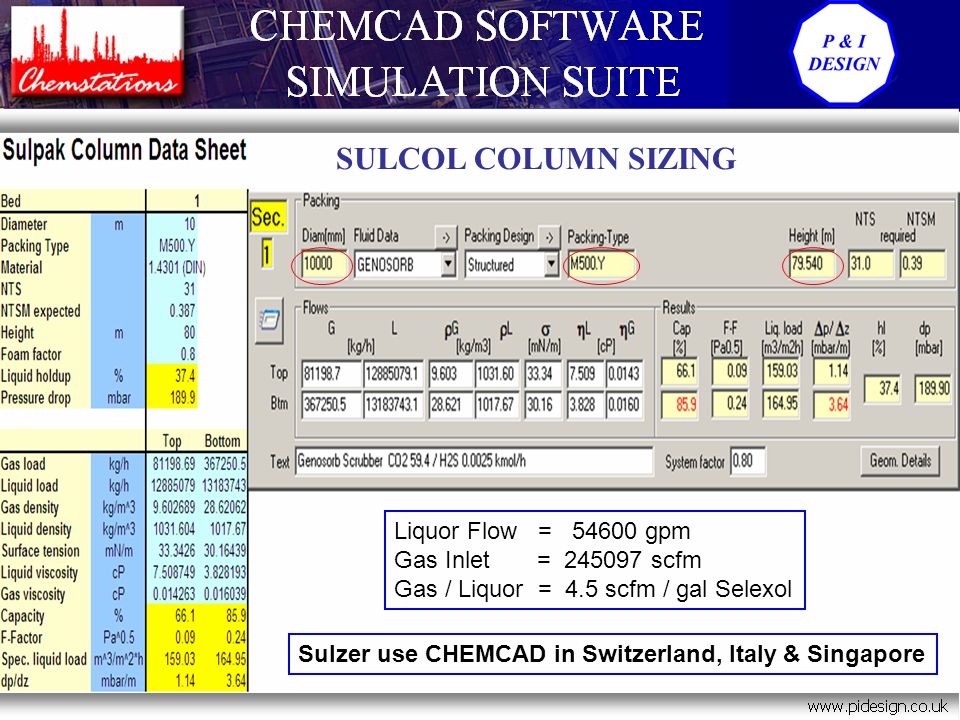The height and width of the screenshot is (720, 960).
Task: Click the Top Liq. load result 159.03
Action: point(781,372)
